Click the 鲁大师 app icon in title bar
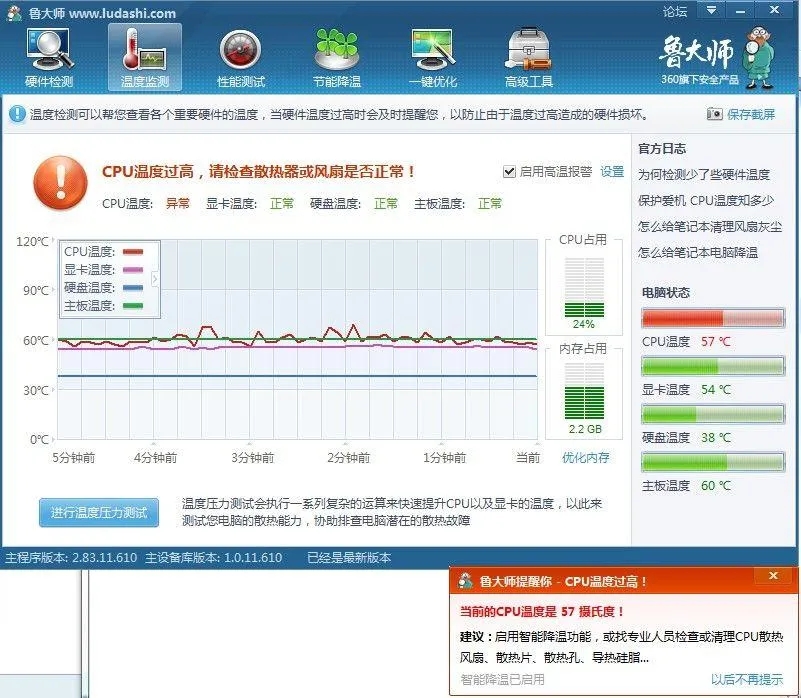The width and height of the screenshot is (801, 698). [14, 13]
